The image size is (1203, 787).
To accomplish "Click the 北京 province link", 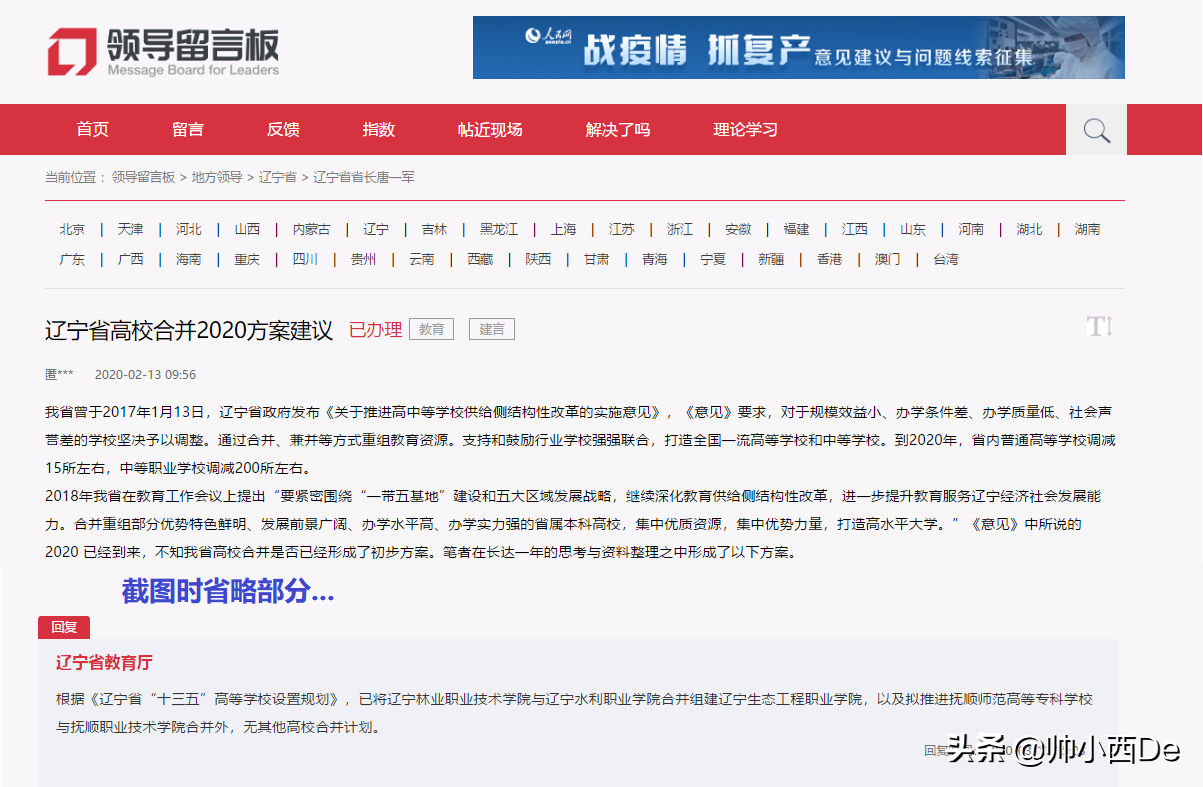I will [71, 228].
